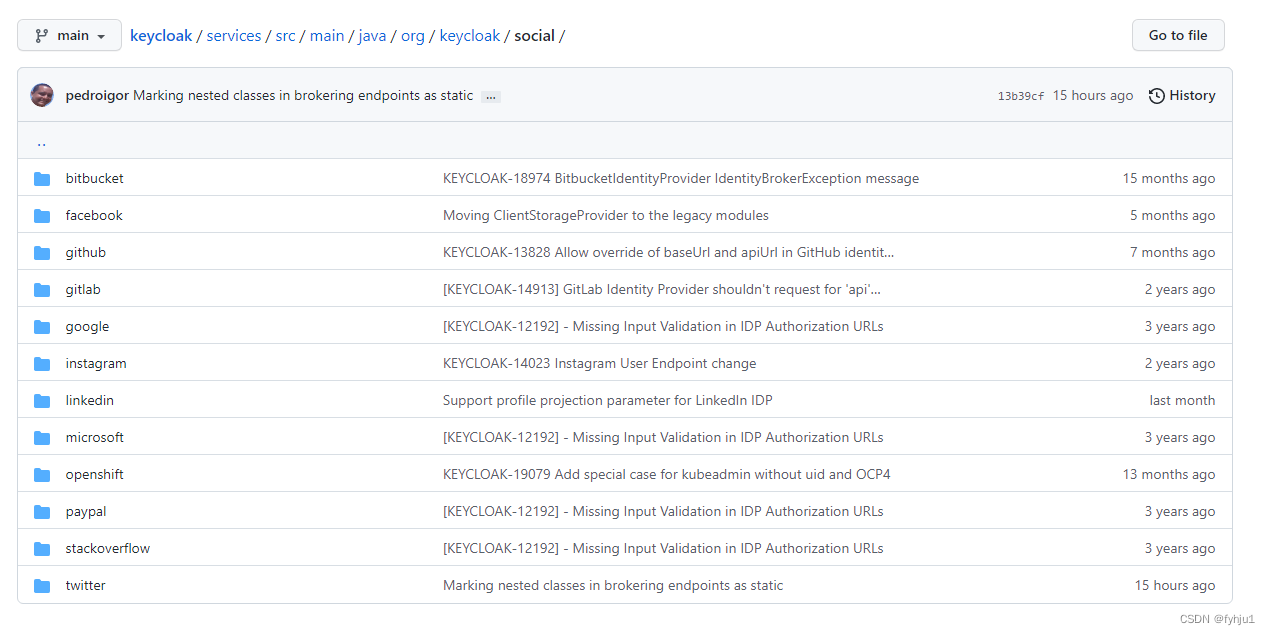The image size is (1270, 635).
Task: Navigate to the services breadcrumb link
Action: click(233, 35)
